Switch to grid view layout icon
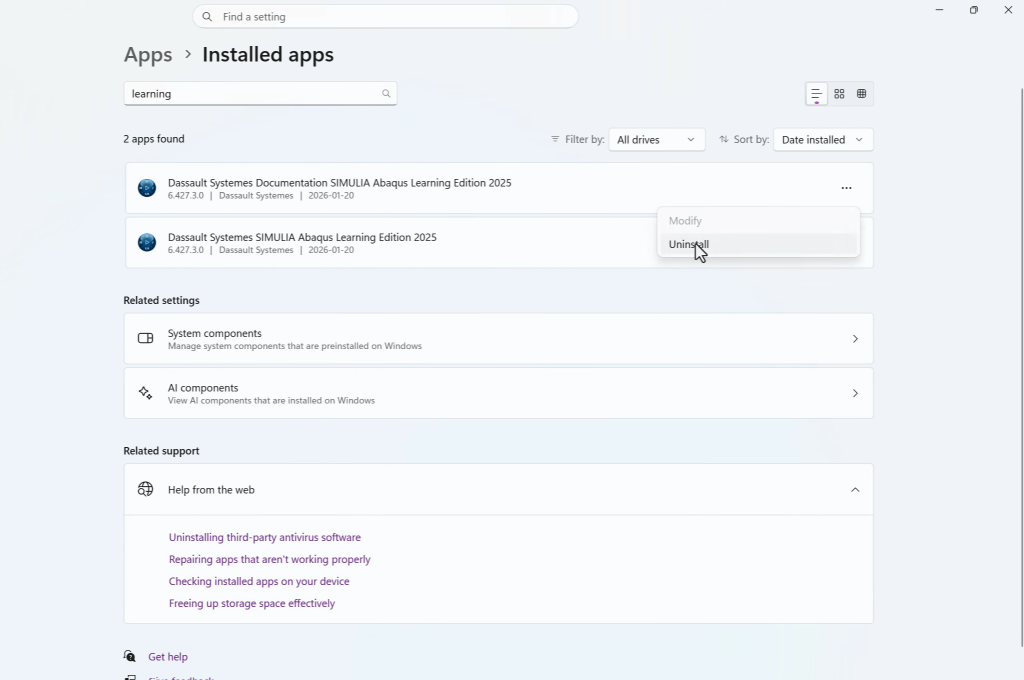The height and width of the screenshot is (680, 1024). tap(839, 94)
